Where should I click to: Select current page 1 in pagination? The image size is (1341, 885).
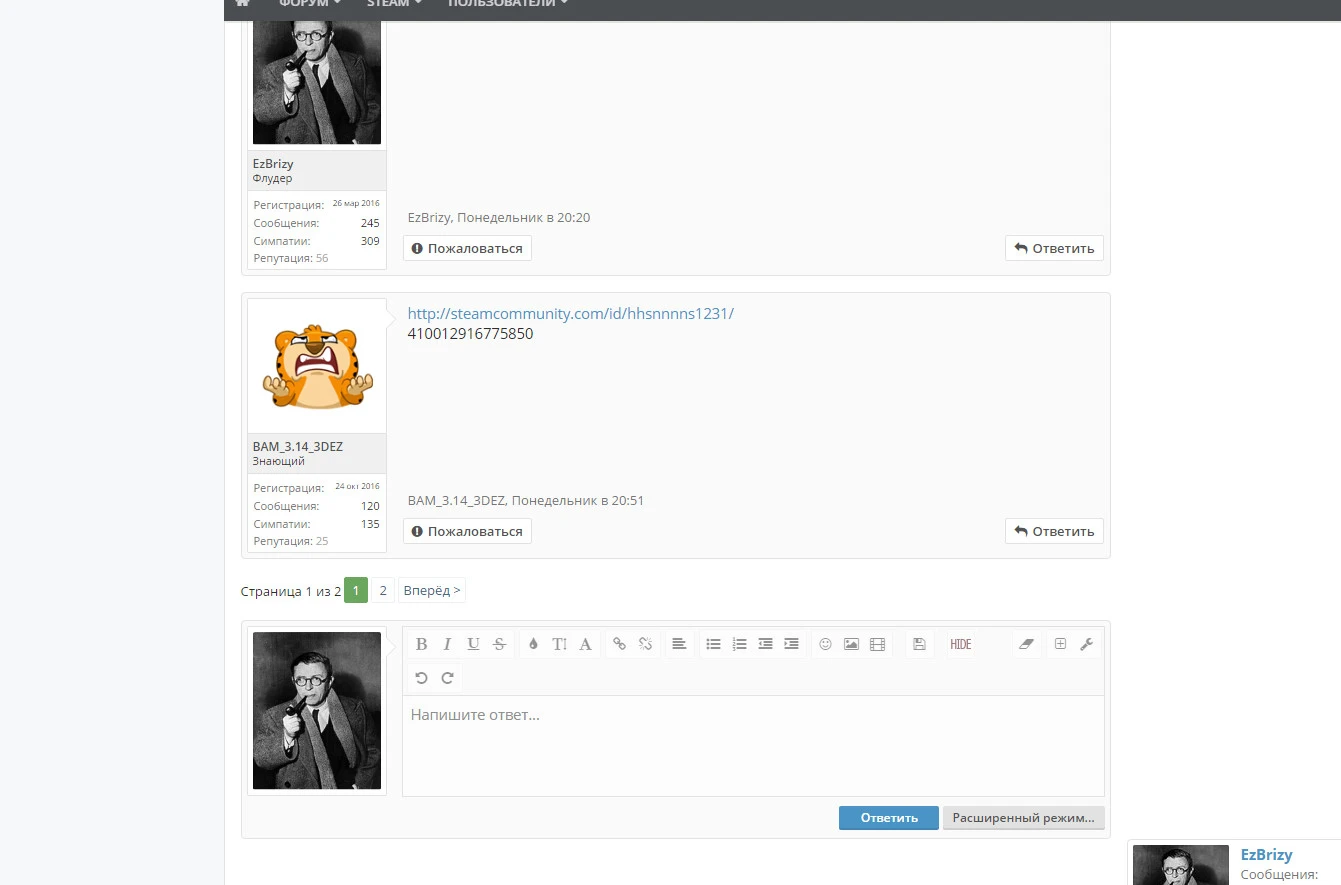point(356,590)
